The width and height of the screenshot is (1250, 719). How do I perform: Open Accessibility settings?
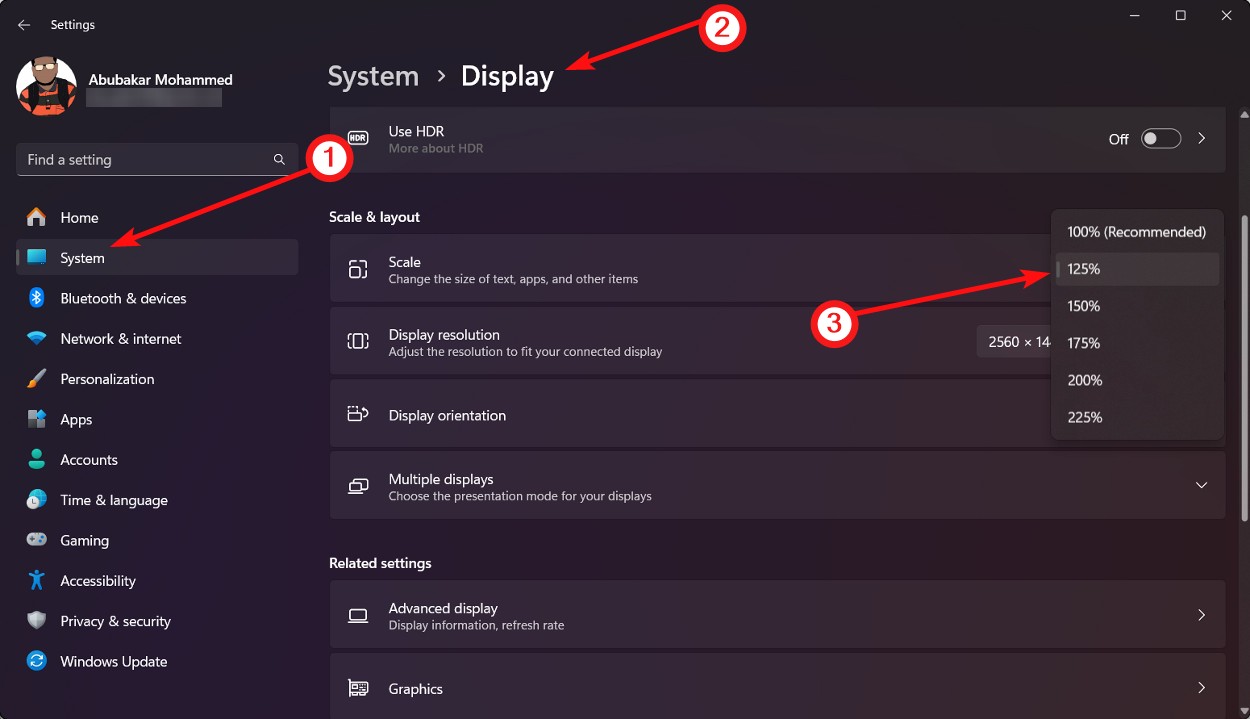(x=97, y=580)
